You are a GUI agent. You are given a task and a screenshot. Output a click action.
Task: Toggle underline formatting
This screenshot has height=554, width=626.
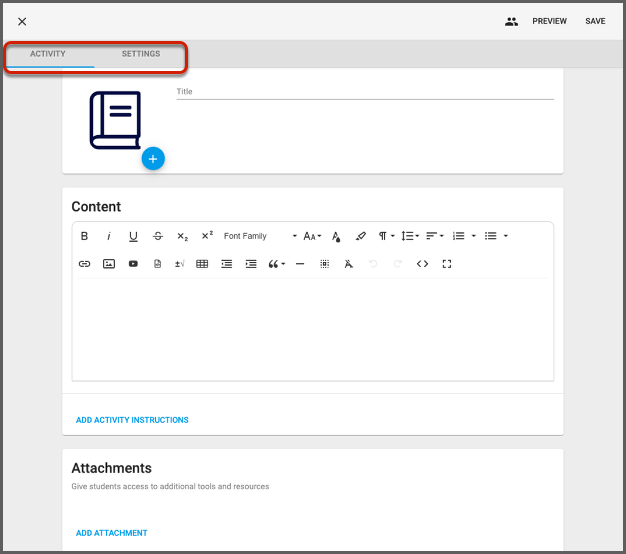pos(133,236)
